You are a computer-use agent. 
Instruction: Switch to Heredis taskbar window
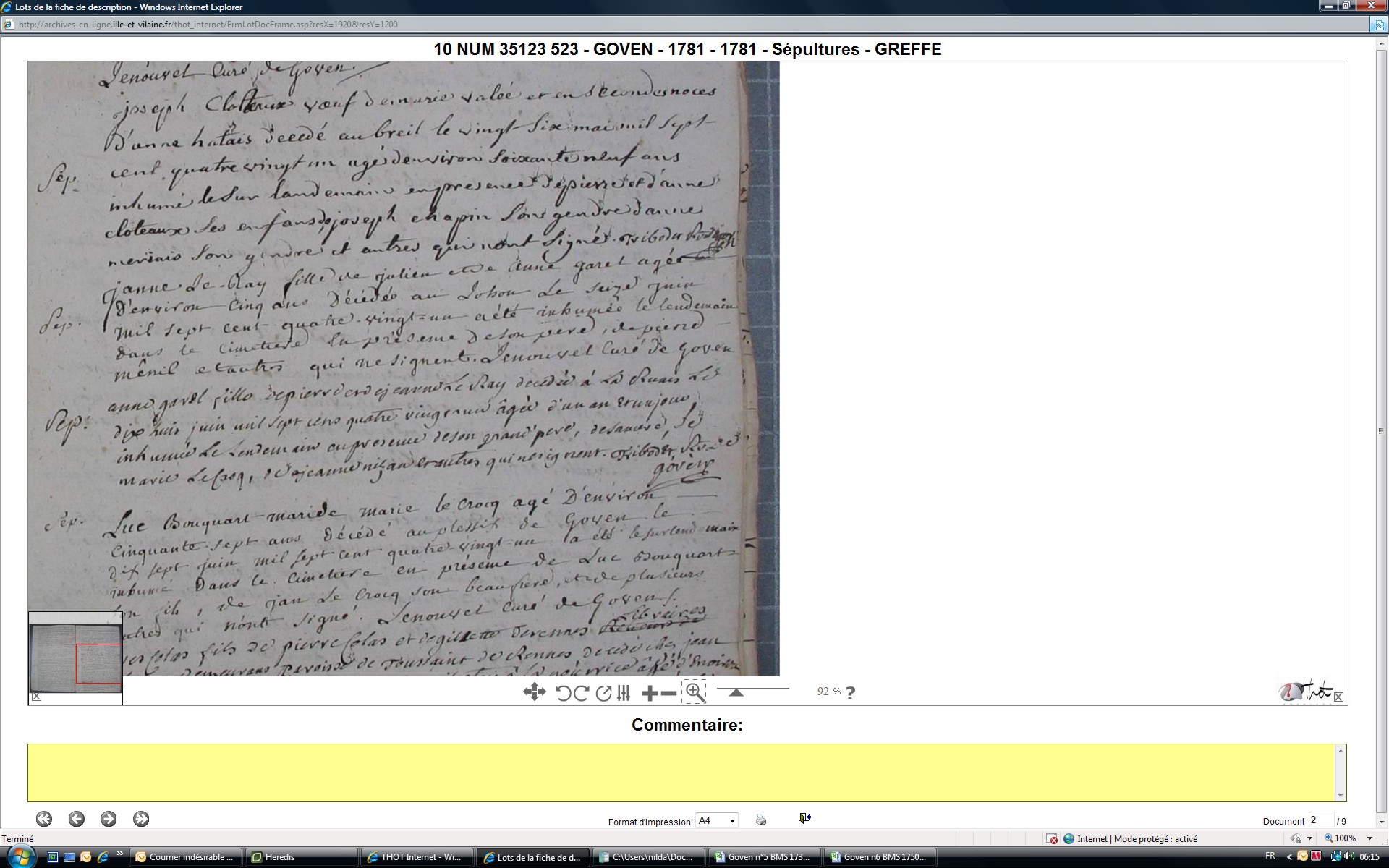pos(302,857)
